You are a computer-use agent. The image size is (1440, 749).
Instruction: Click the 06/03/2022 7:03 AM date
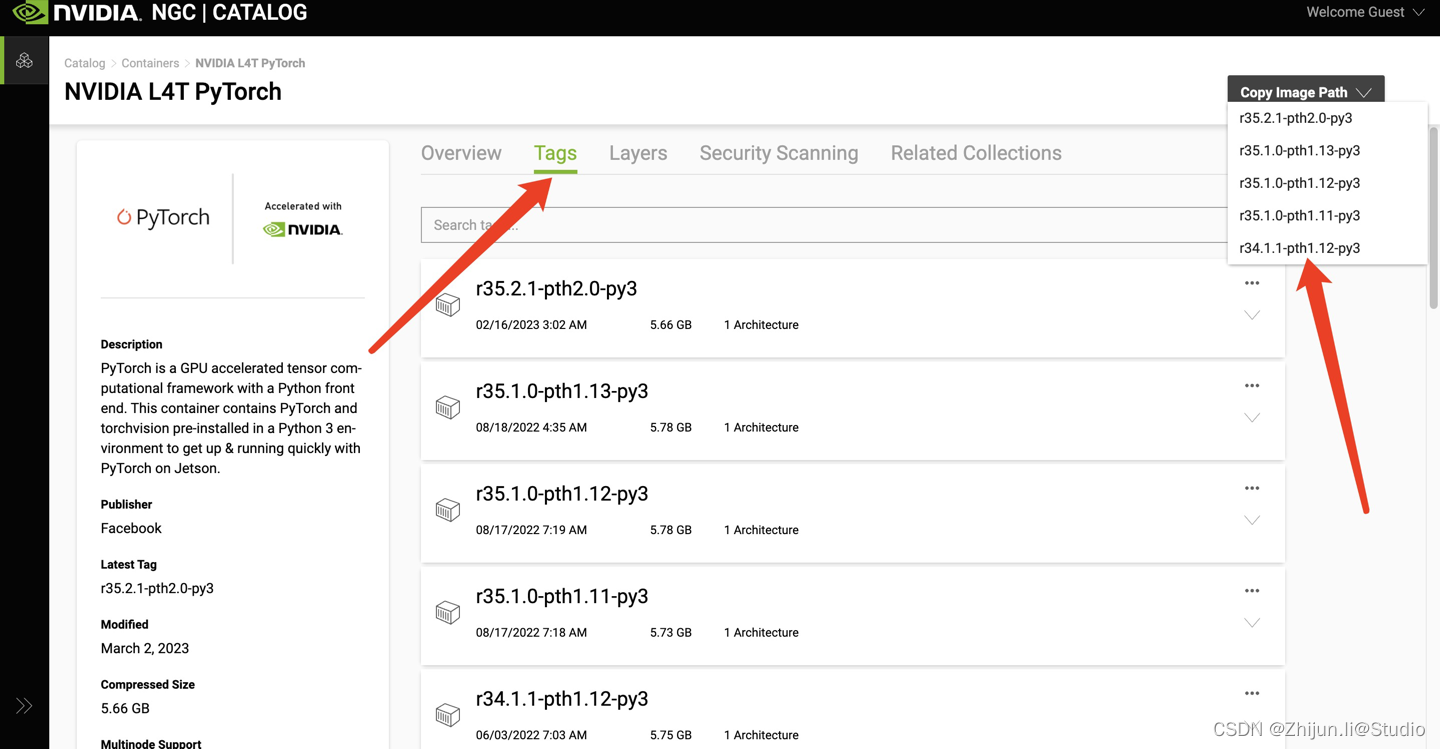click(531, 735)
